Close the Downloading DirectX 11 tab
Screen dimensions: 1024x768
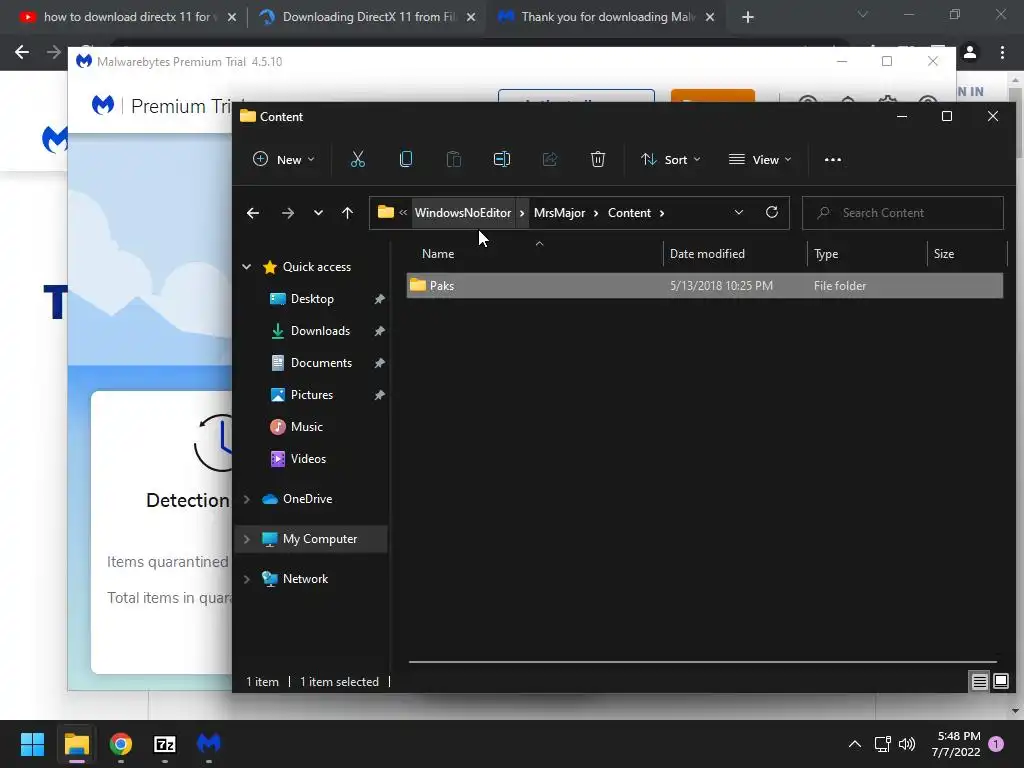471,17
